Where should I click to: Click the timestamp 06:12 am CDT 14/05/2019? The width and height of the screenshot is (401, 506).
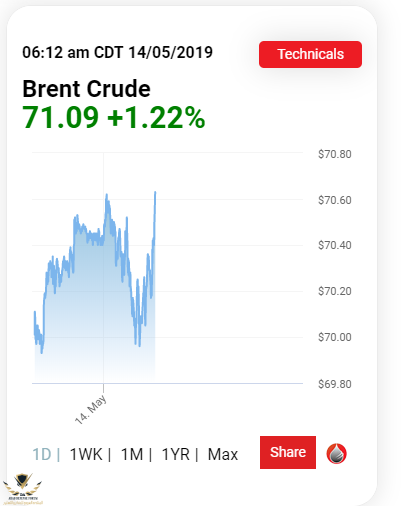pos(117,52)
